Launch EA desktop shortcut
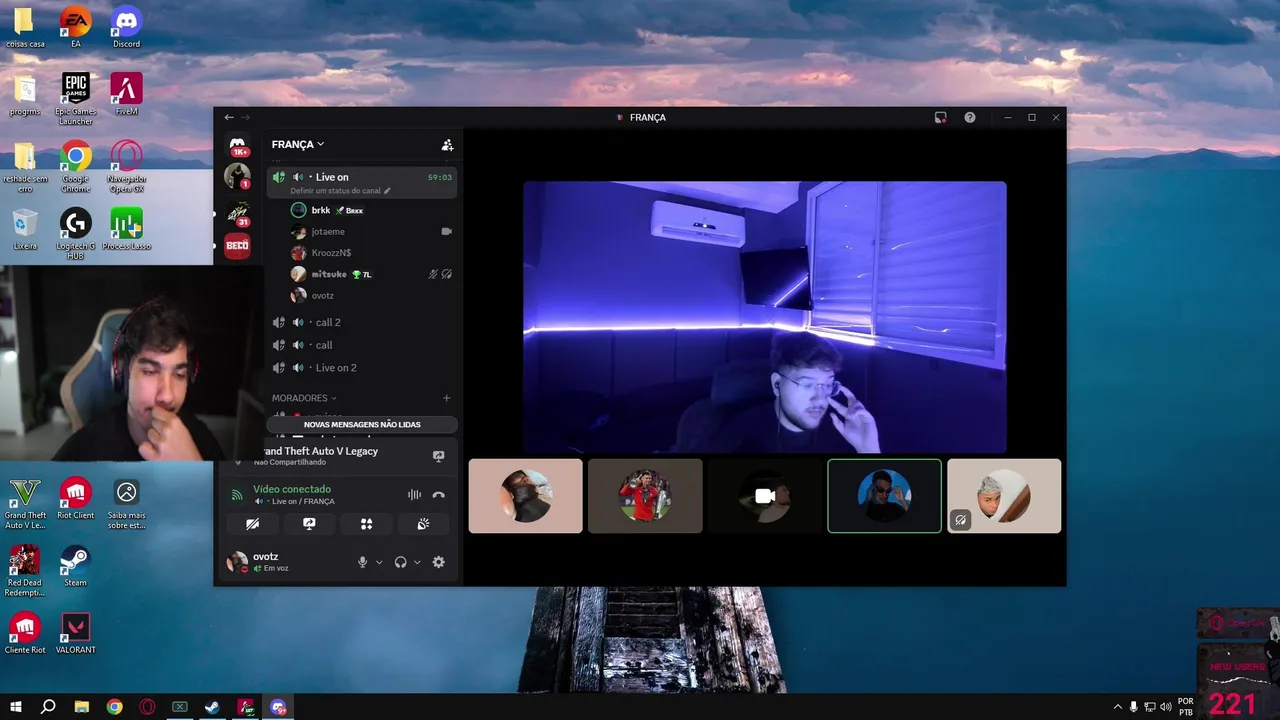 (76, 28)
